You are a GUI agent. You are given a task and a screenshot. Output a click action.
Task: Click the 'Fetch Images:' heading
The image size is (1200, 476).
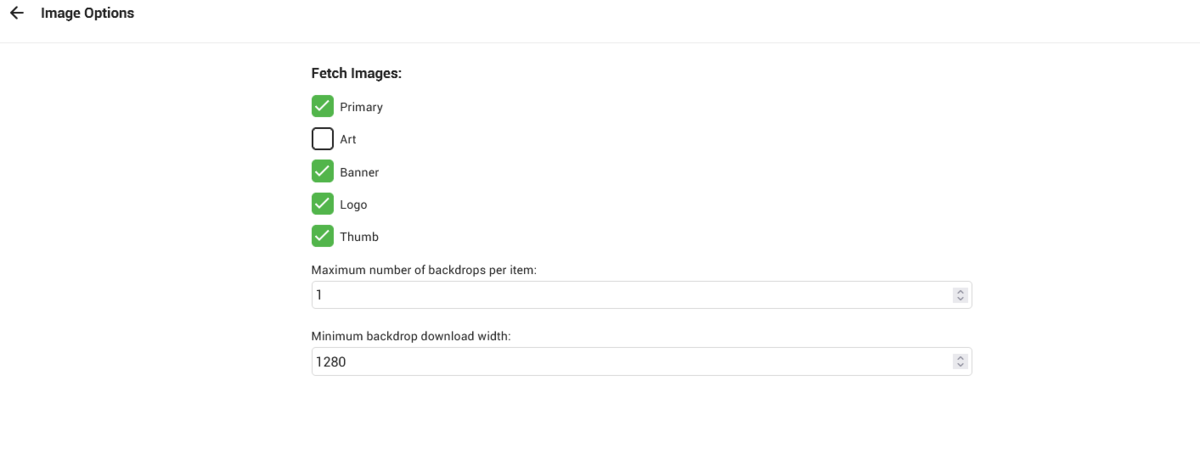[x=356, y=73]
